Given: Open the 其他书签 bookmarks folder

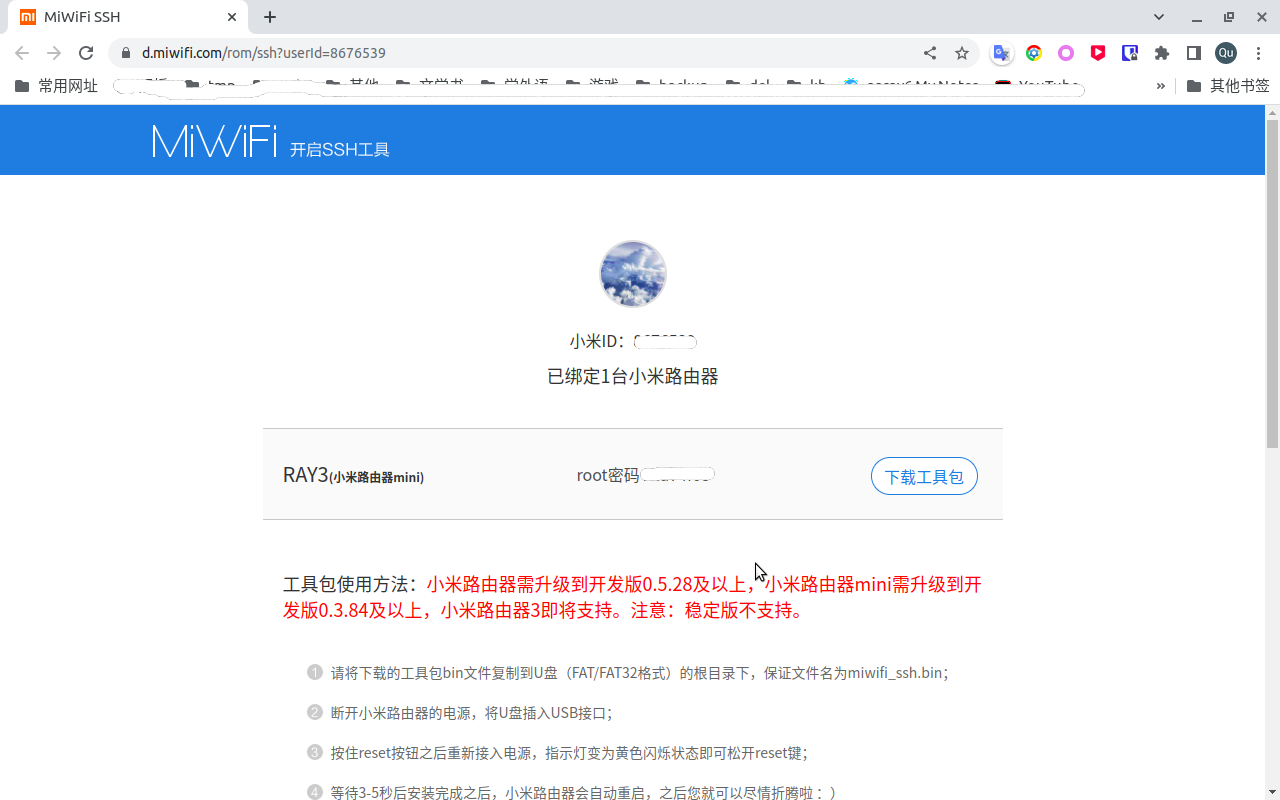Looking at the screenshot, I should 1228,86.
